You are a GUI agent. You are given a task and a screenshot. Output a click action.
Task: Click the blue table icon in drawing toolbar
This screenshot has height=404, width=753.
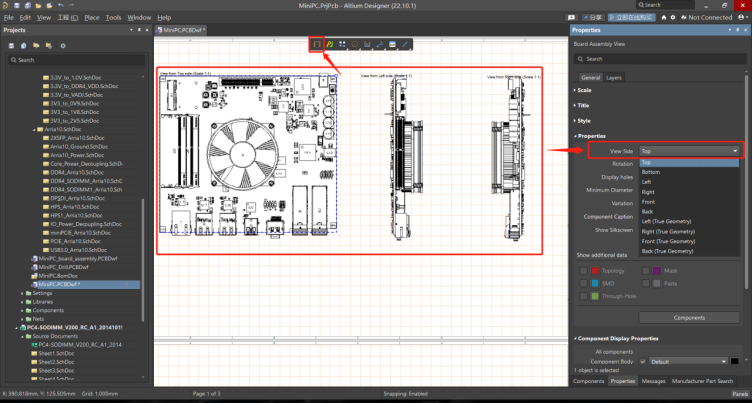click(392, 44)
